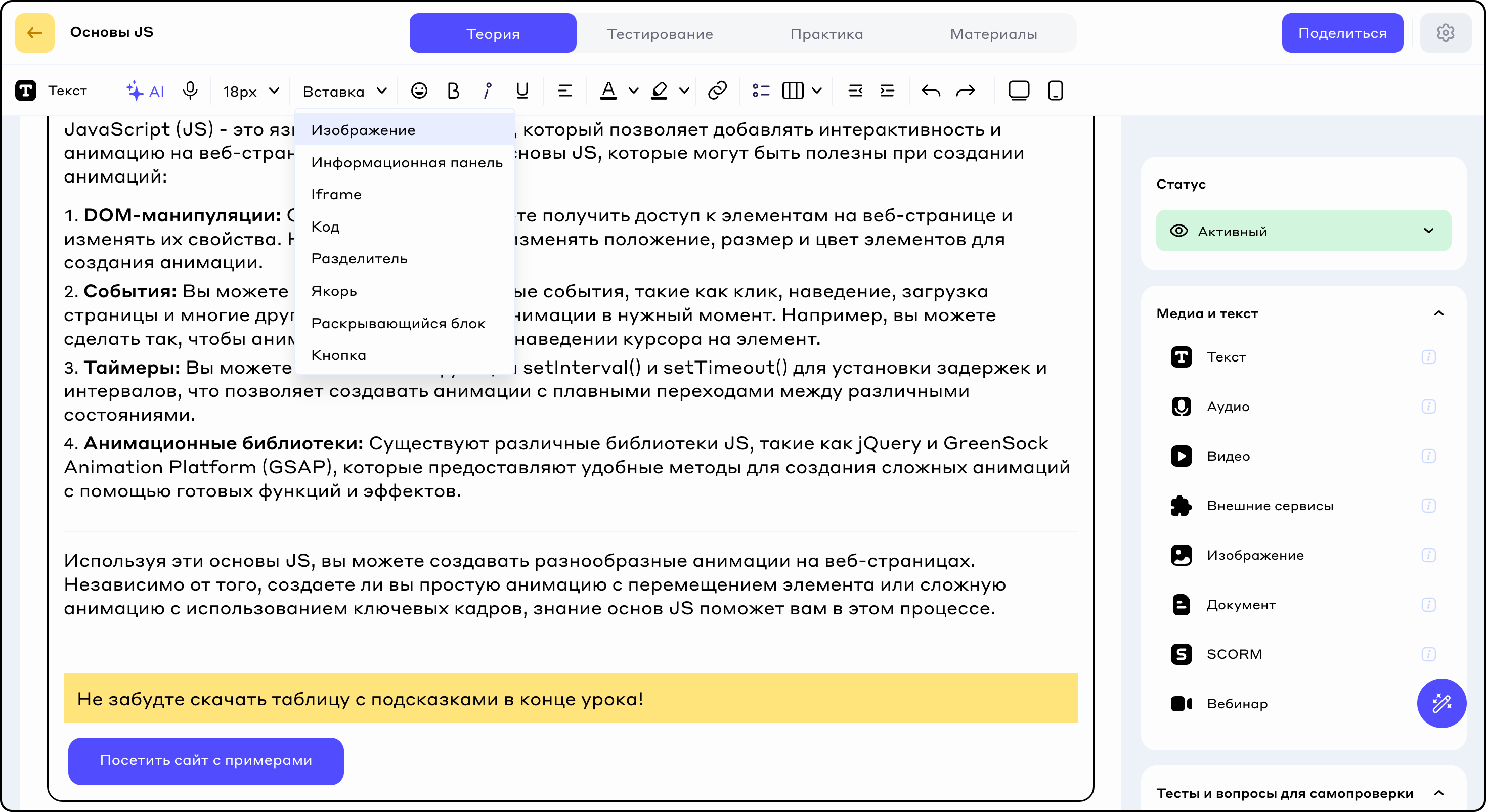Screen dimensions: 1486x812
Task: Click the microphone voice input icon
Action: tap(190, 91)
